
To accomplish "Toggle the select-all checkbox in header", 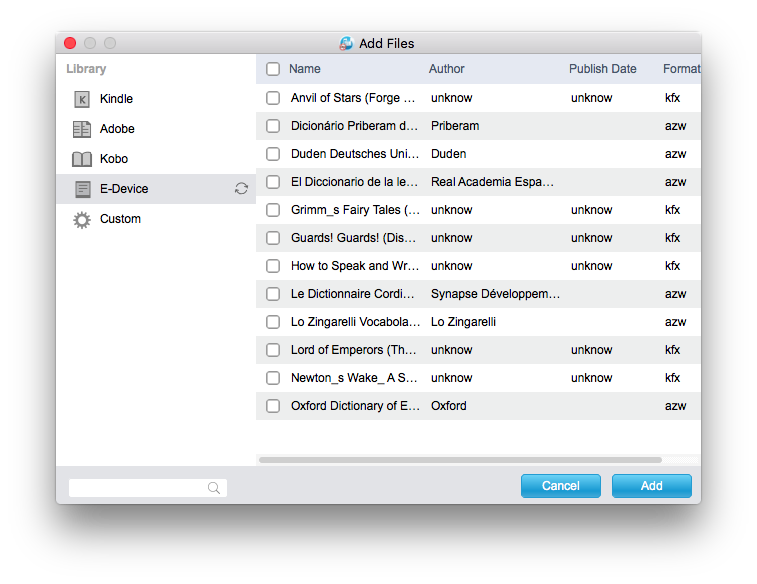I will 273,69.
